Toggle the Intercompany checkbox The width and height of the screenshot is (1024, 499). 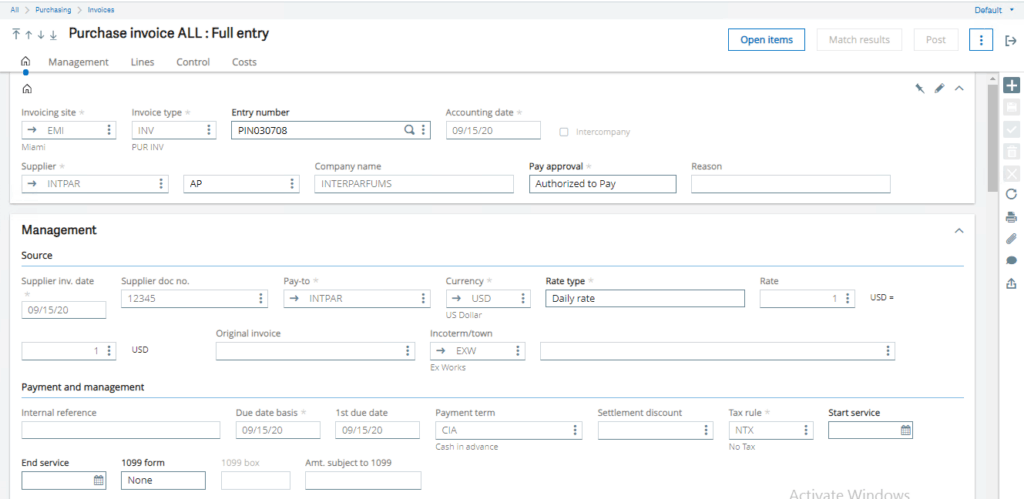pyautogui.click(x=565, y=131)
